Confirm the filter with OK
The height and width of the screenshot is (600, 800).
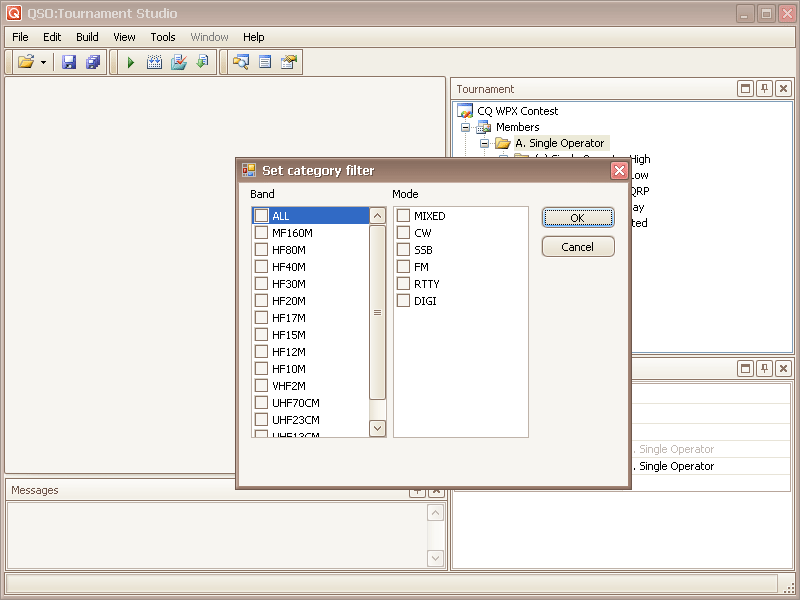point(578,218)
